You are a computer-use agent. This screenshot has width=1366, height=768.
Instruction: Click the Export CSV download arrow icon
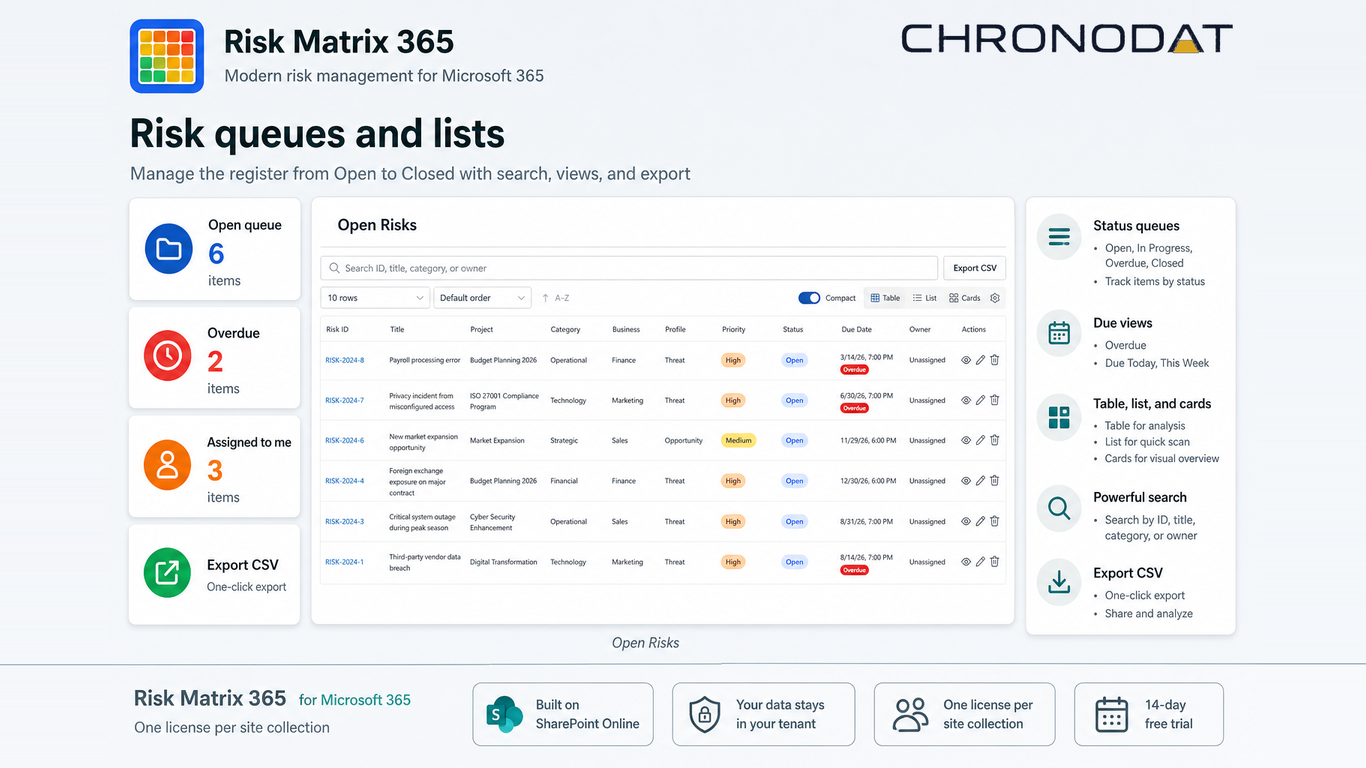point(1059,583)
